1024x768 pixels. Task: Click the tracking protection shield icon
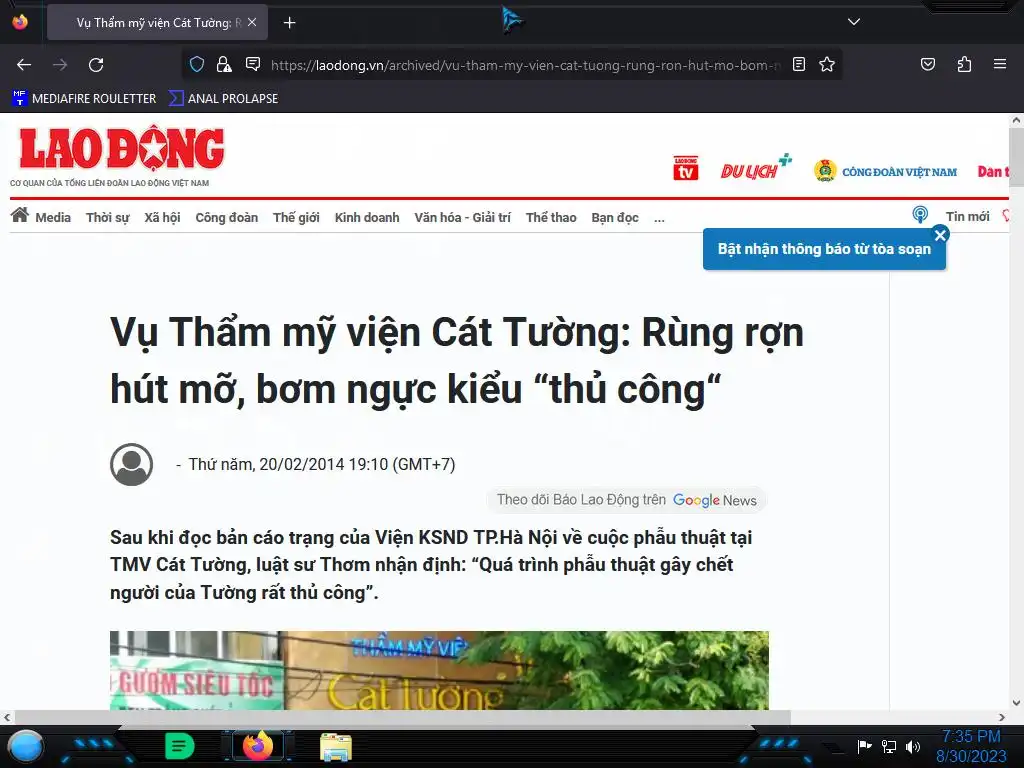click(197, 64)
